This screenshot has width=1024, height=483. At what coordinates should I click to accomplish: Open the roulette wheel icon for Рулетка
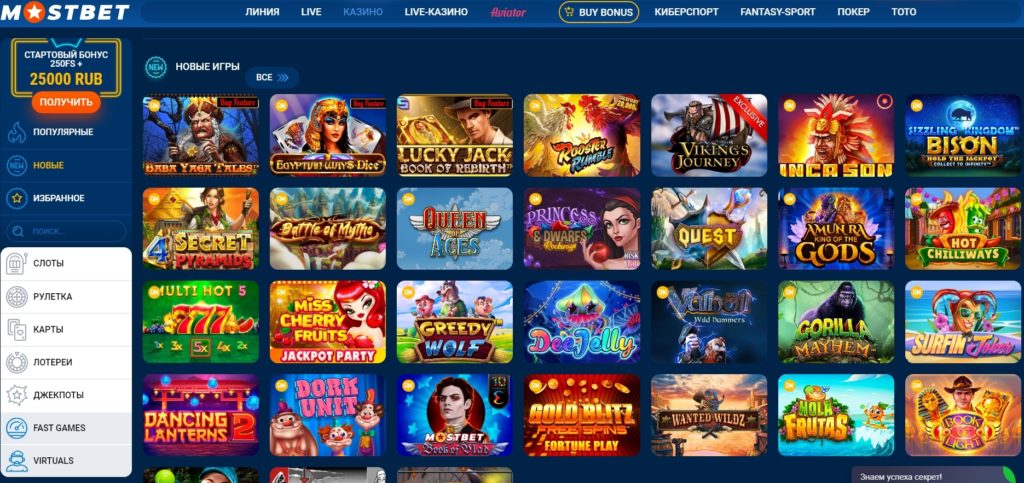pos(16,297)
